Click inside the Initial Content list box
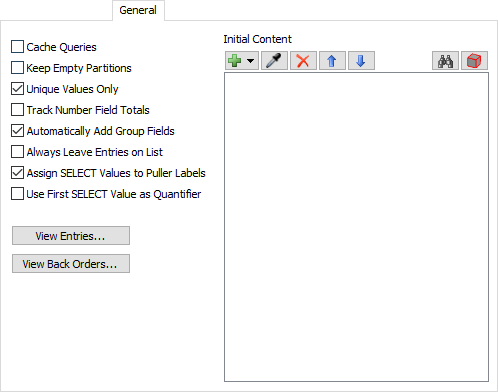 tap(356, 227)
